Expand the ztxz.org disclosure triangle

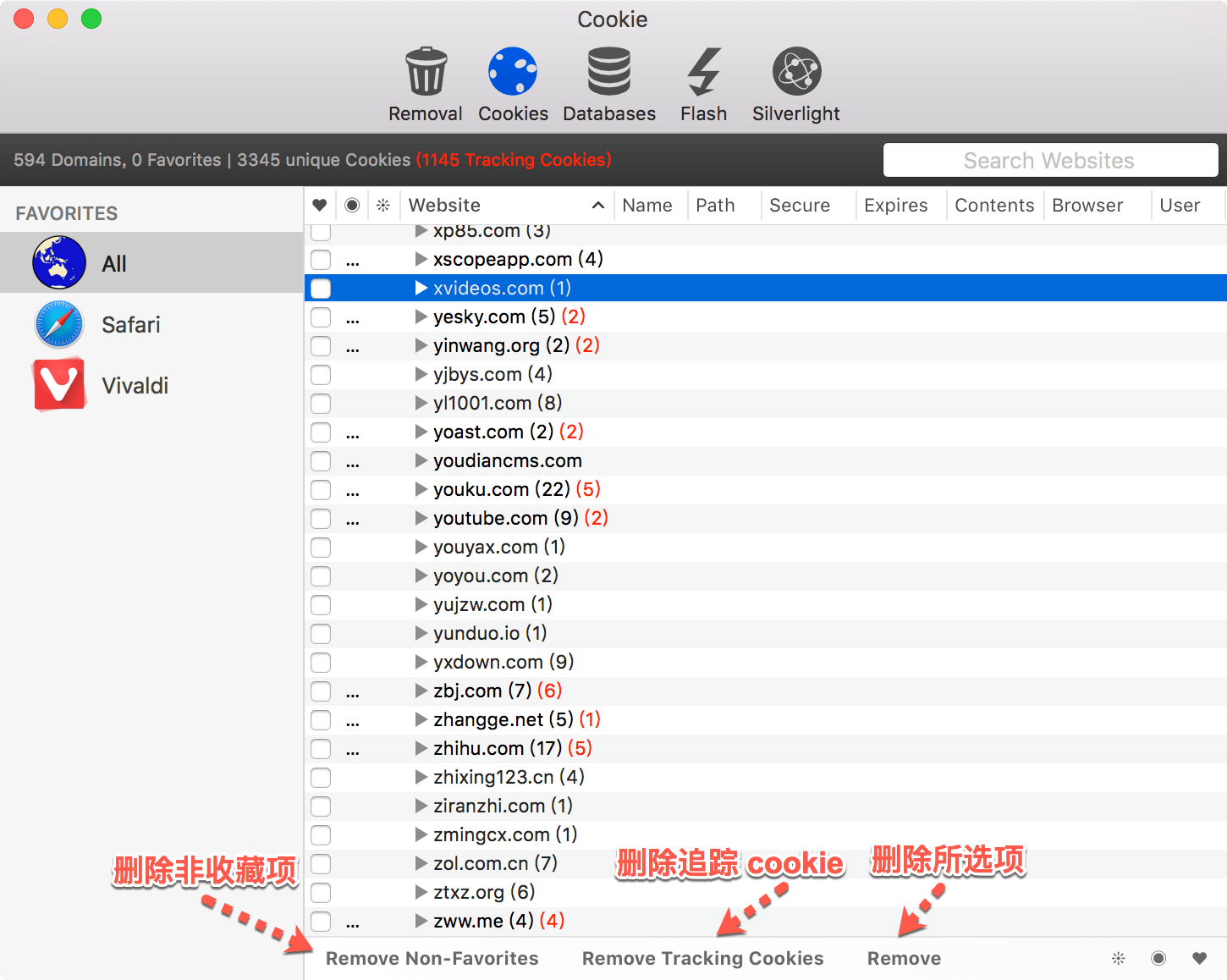pyautogui.click(x=421, y=892)
